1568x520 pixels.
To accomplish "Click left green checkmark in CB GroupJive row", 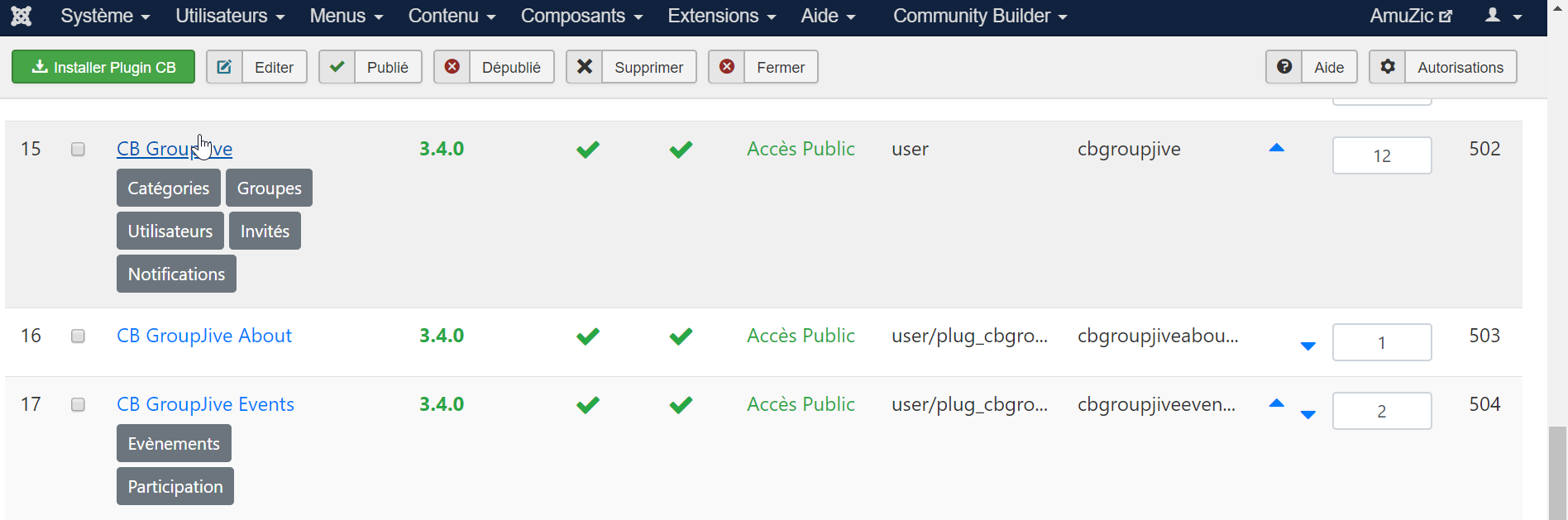I will [588, 150].
